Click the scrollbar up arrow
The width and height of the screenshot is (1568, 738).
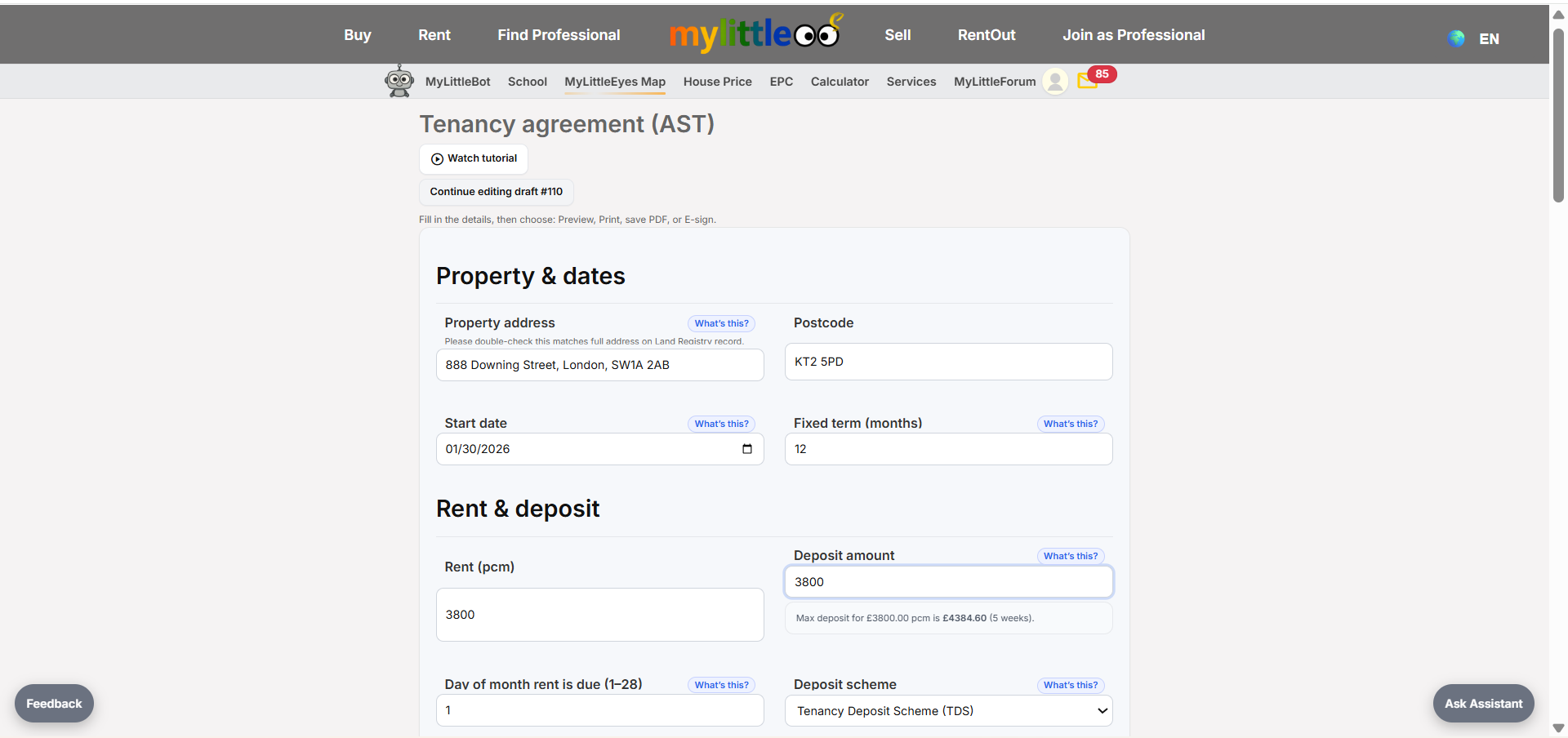pos(1558,14)
